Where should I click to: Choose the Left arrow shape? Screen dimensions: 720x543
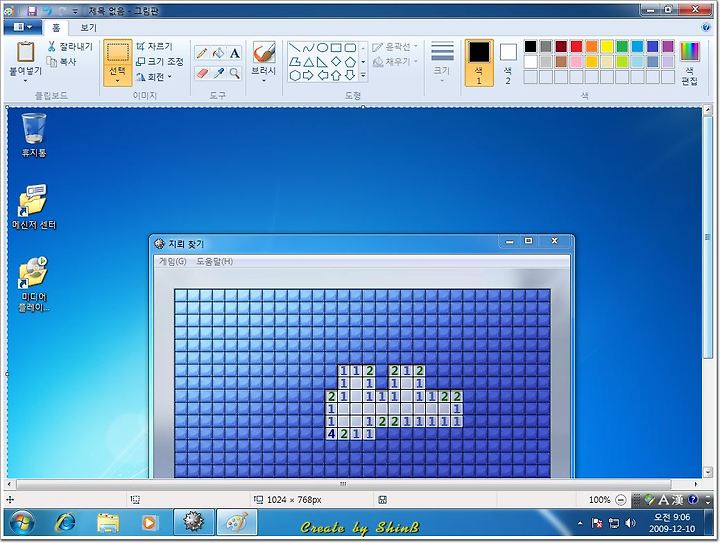322,75
